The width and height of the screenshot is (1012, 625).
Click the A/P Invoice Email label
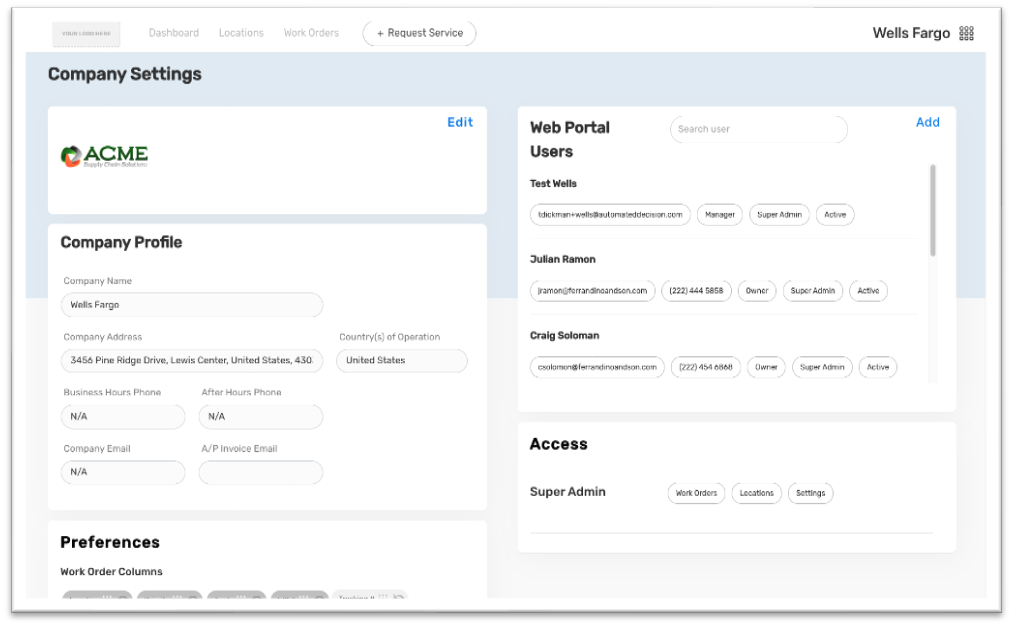[239, 448]
